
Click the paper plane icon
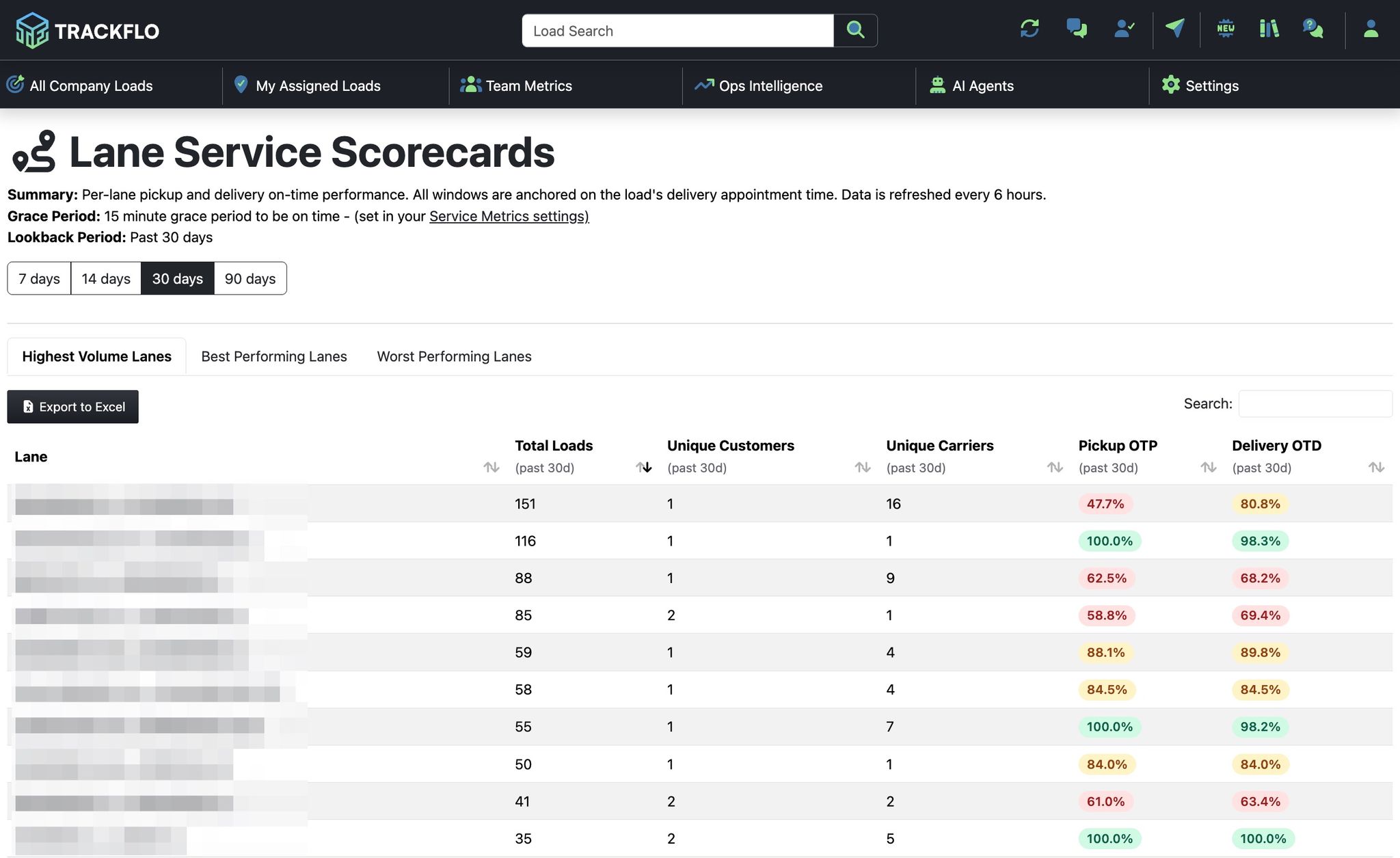[1175, 28]
